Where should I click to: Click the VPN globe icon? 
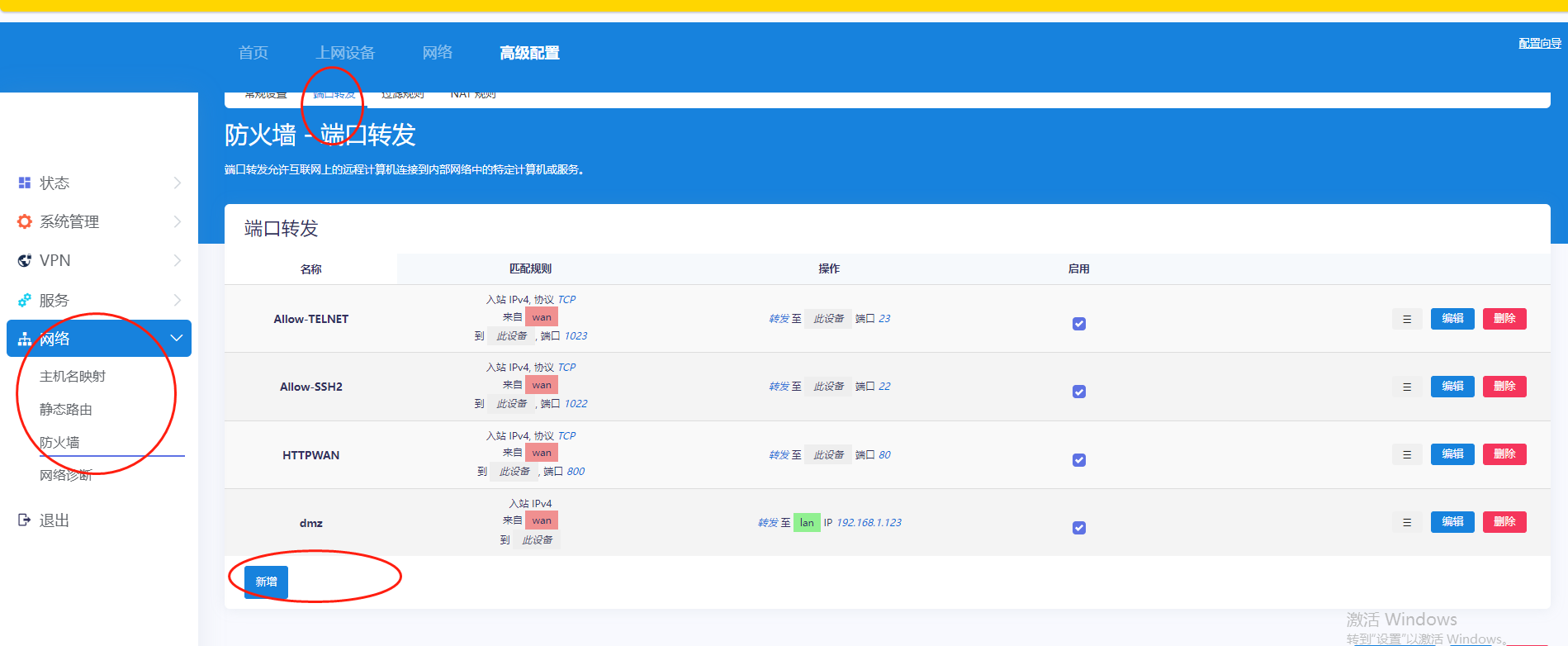[25, 260]
